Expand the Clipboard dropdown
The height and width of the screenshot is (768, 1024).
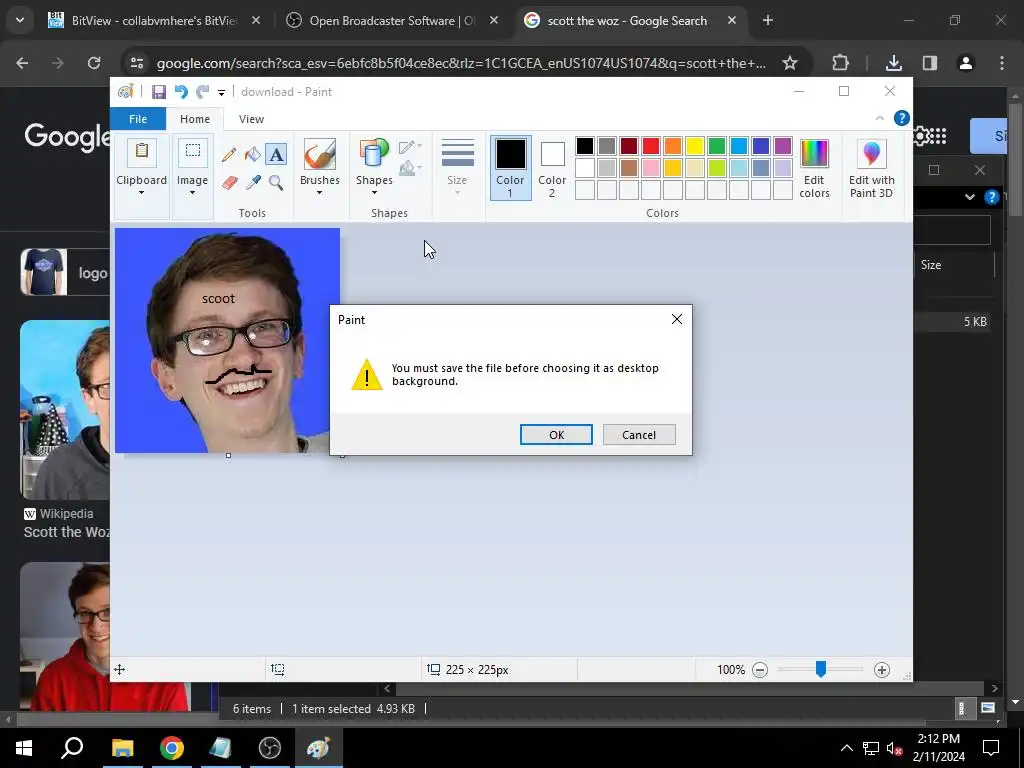click(141, 193)
